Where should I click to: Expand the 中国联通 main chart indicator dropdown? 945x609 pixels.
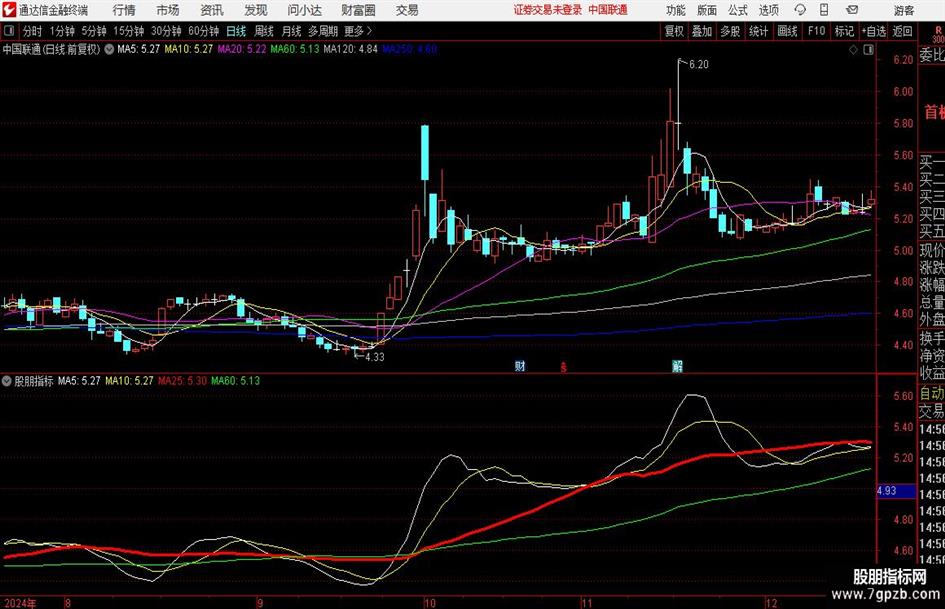pos(109,49)
